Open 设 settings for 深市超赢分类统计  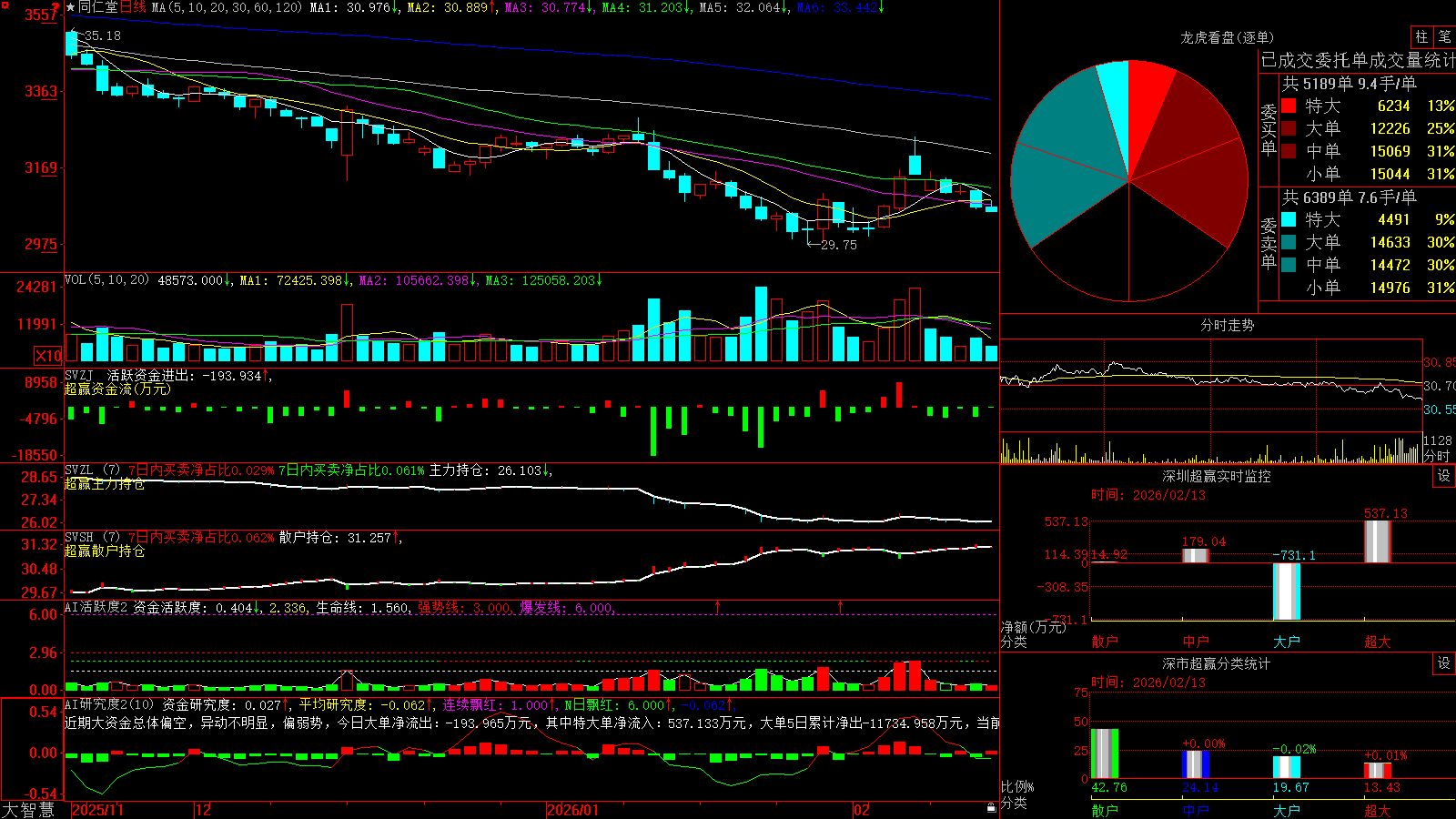pos(1443,663)
